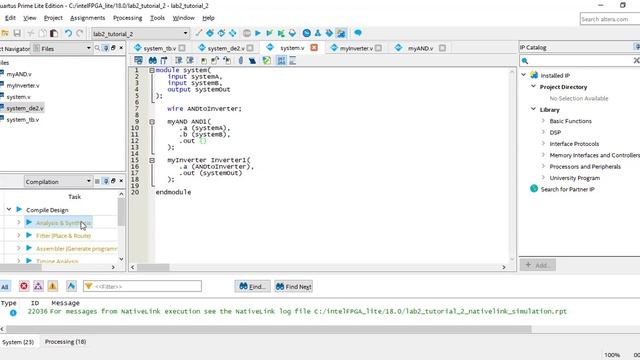This screenshot has height=360, width=640.
Task: Expand the DSP library node
Action: coord(543,132)
